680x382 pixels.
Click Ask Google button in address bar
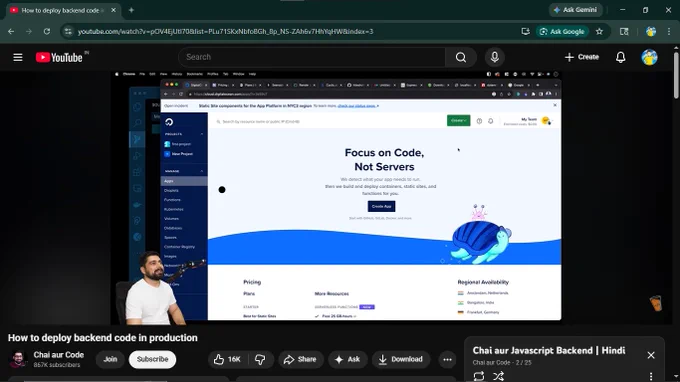click(562, 31)
